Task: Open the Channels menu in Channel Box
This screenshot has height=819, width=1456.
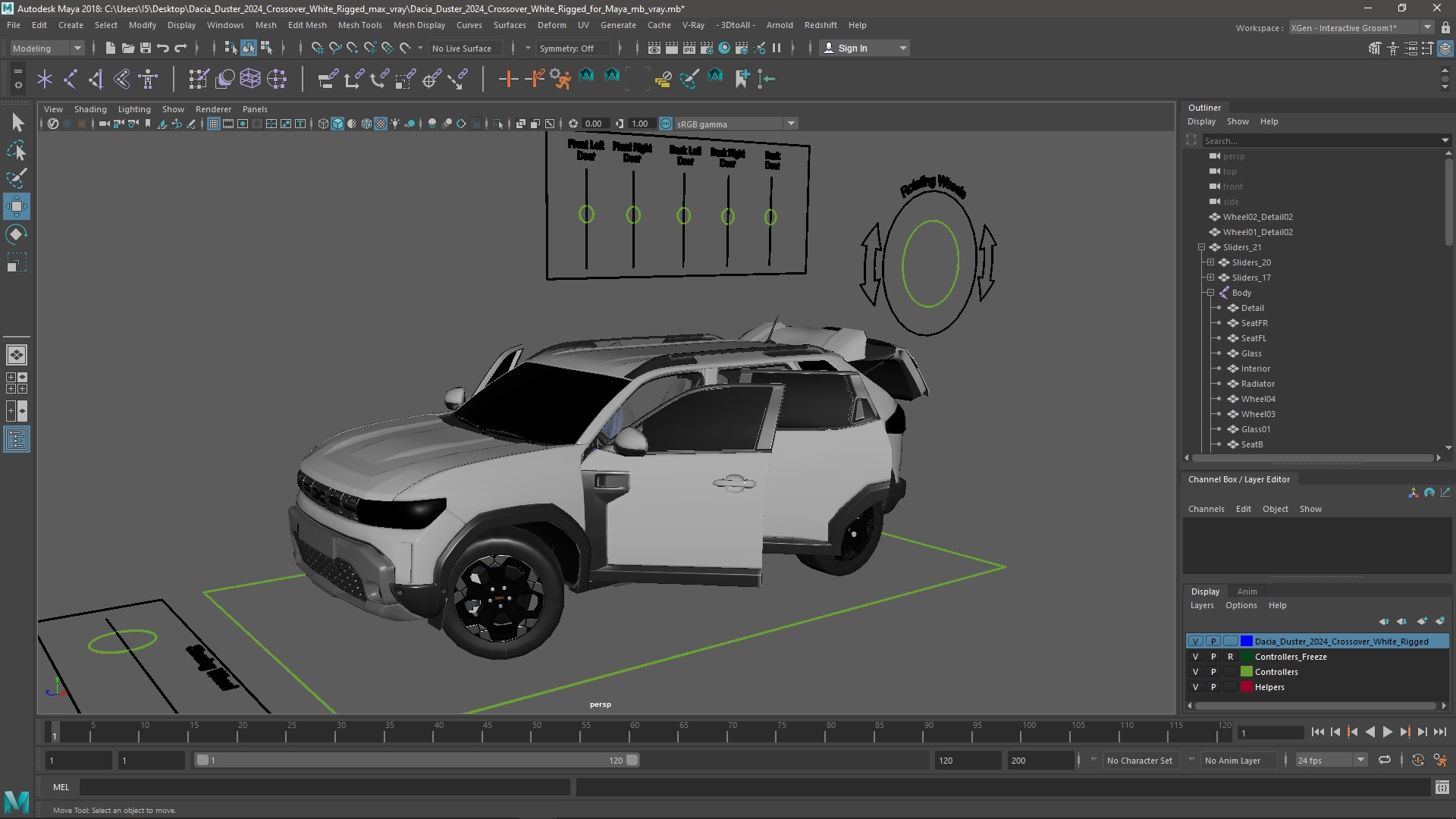Action: point(1206,509)
